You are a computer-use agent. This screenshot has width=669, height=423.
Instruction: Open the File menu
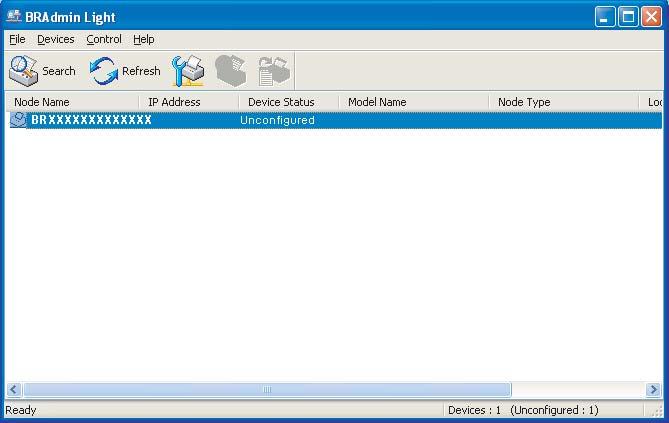click(17, 39)
